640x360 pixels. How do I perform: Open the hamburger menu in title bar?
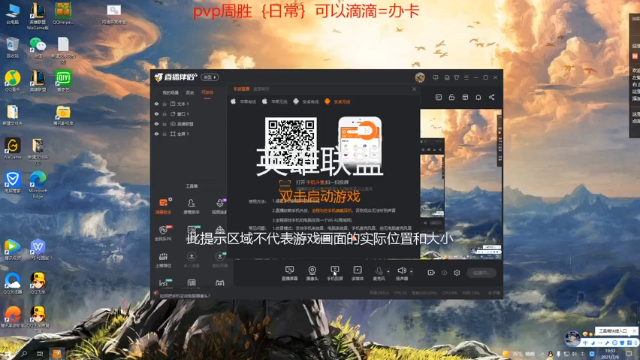466,77
